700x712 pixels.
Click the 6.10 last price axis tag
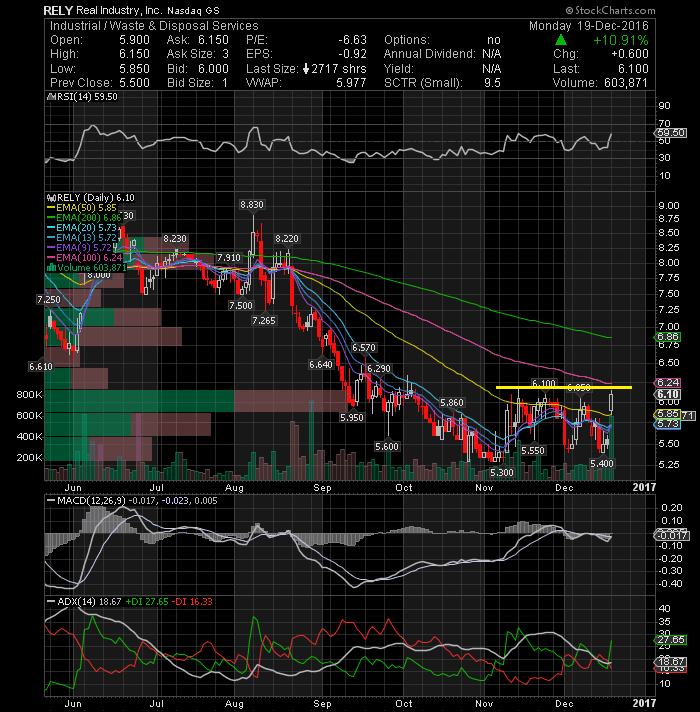[x=667, y=394]
